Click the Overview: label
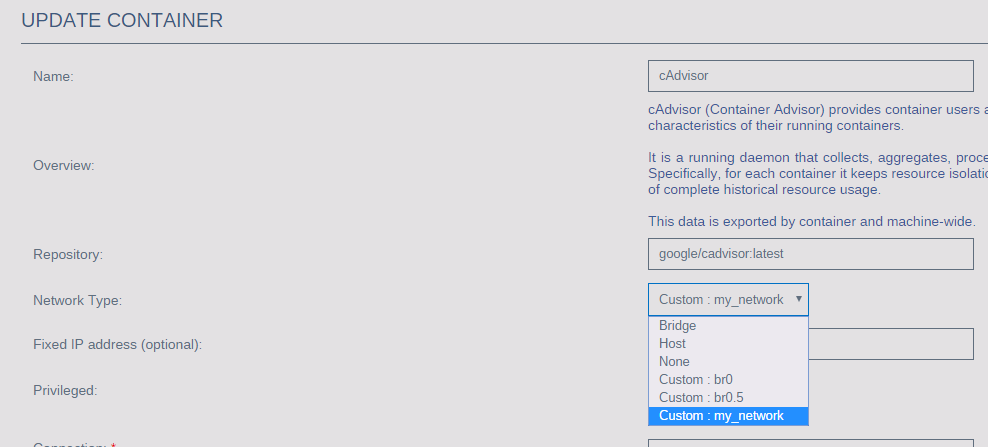The height and width of the screenshot is (447, 988). 64,166
